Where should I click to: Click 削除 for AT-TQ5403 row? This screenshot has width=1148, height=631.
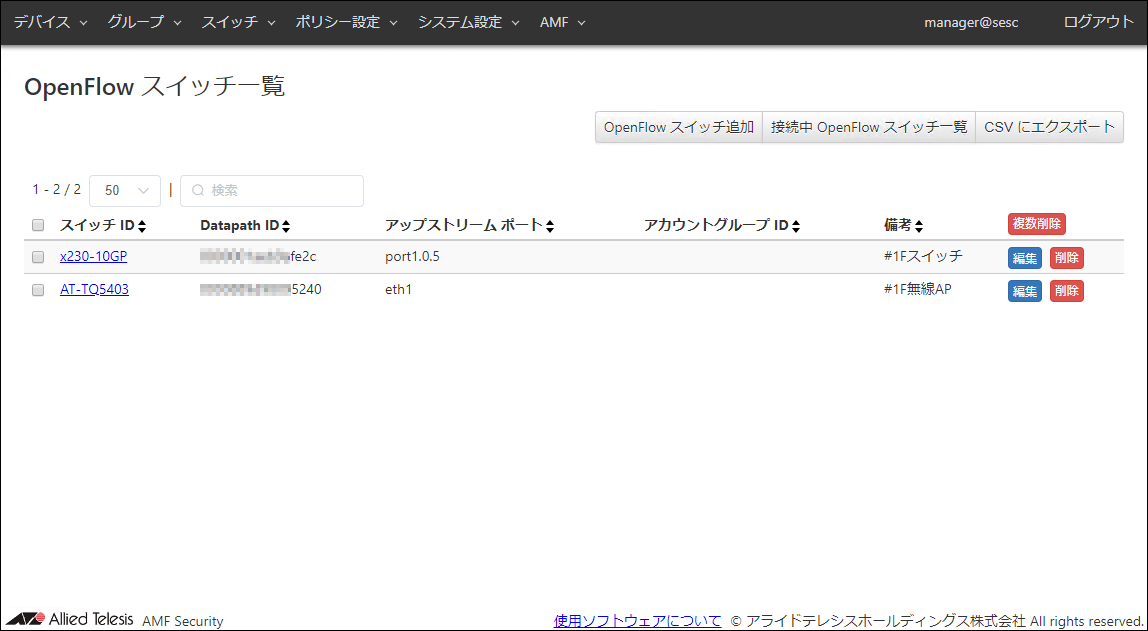click(x=1067, y=291)
